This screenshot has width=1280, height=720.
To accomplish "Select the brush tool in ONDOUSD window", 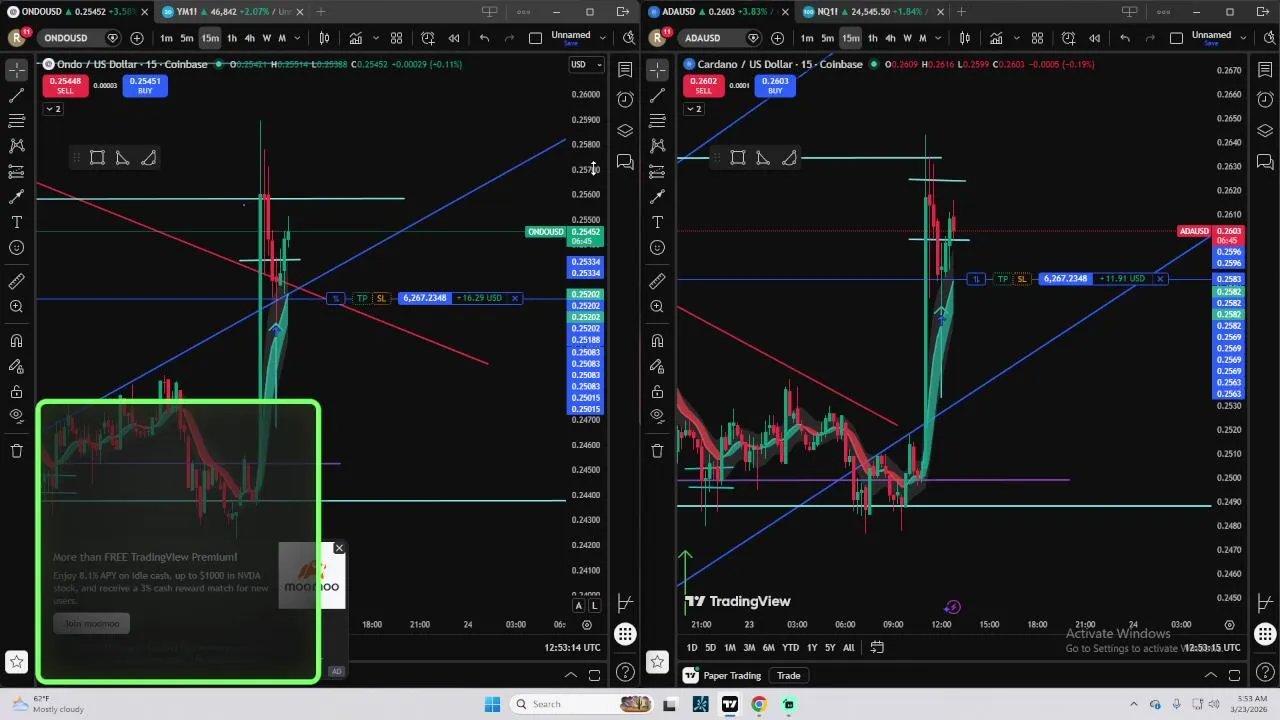I will click(16, 197).
